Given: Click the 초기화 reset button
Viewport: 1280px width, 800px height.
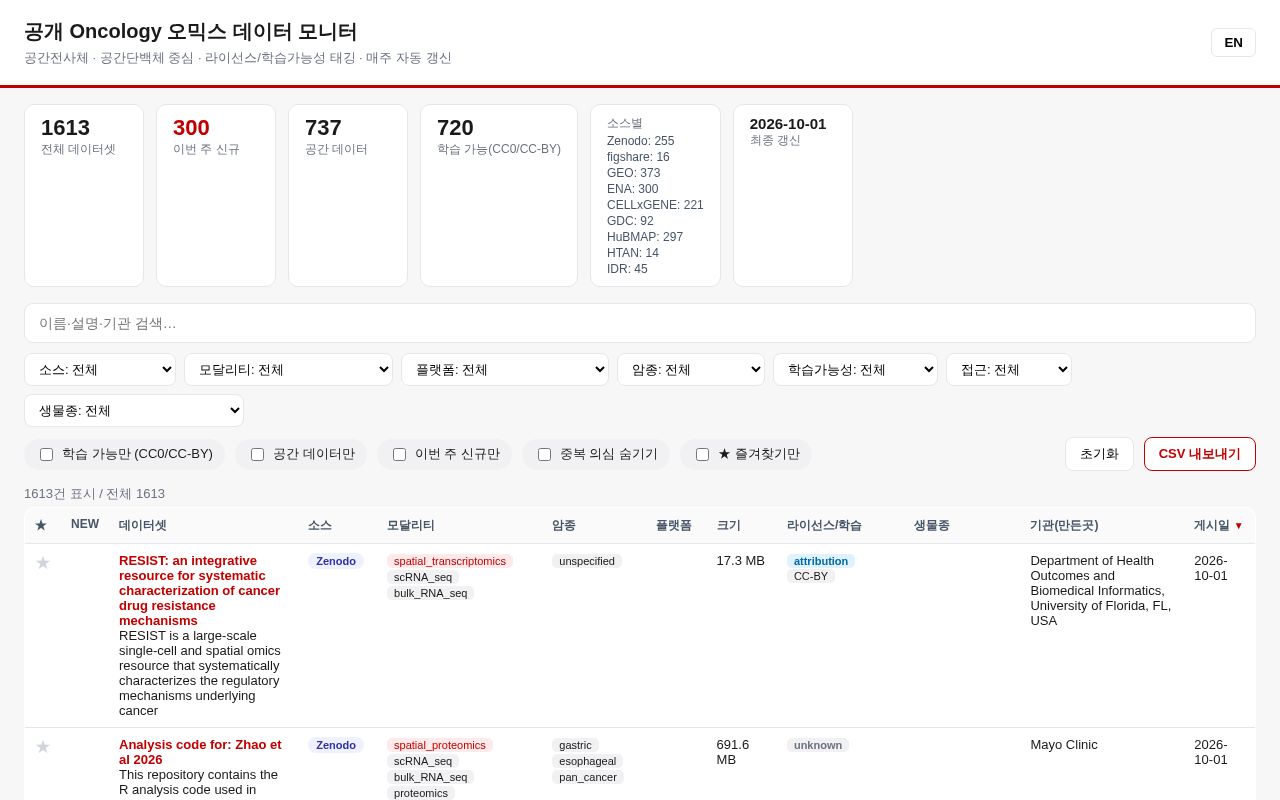Looking at the screenshot, I should tap(1099, 454).
